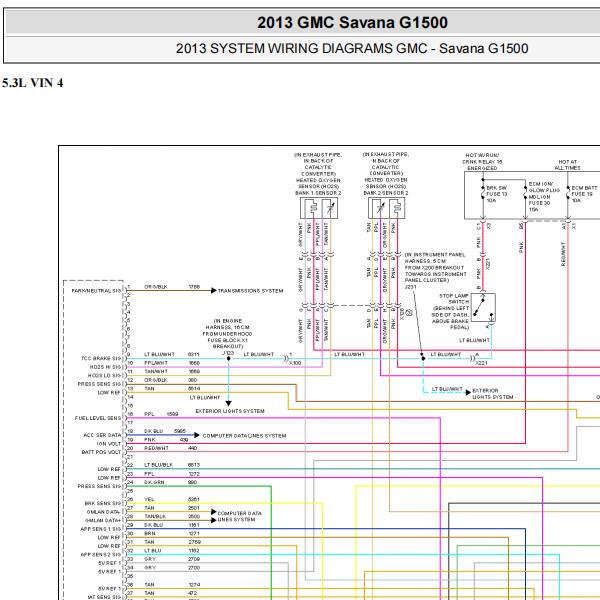
Task: Click circuit number '2501' on pin 27
Action: (x=194, y=508)
